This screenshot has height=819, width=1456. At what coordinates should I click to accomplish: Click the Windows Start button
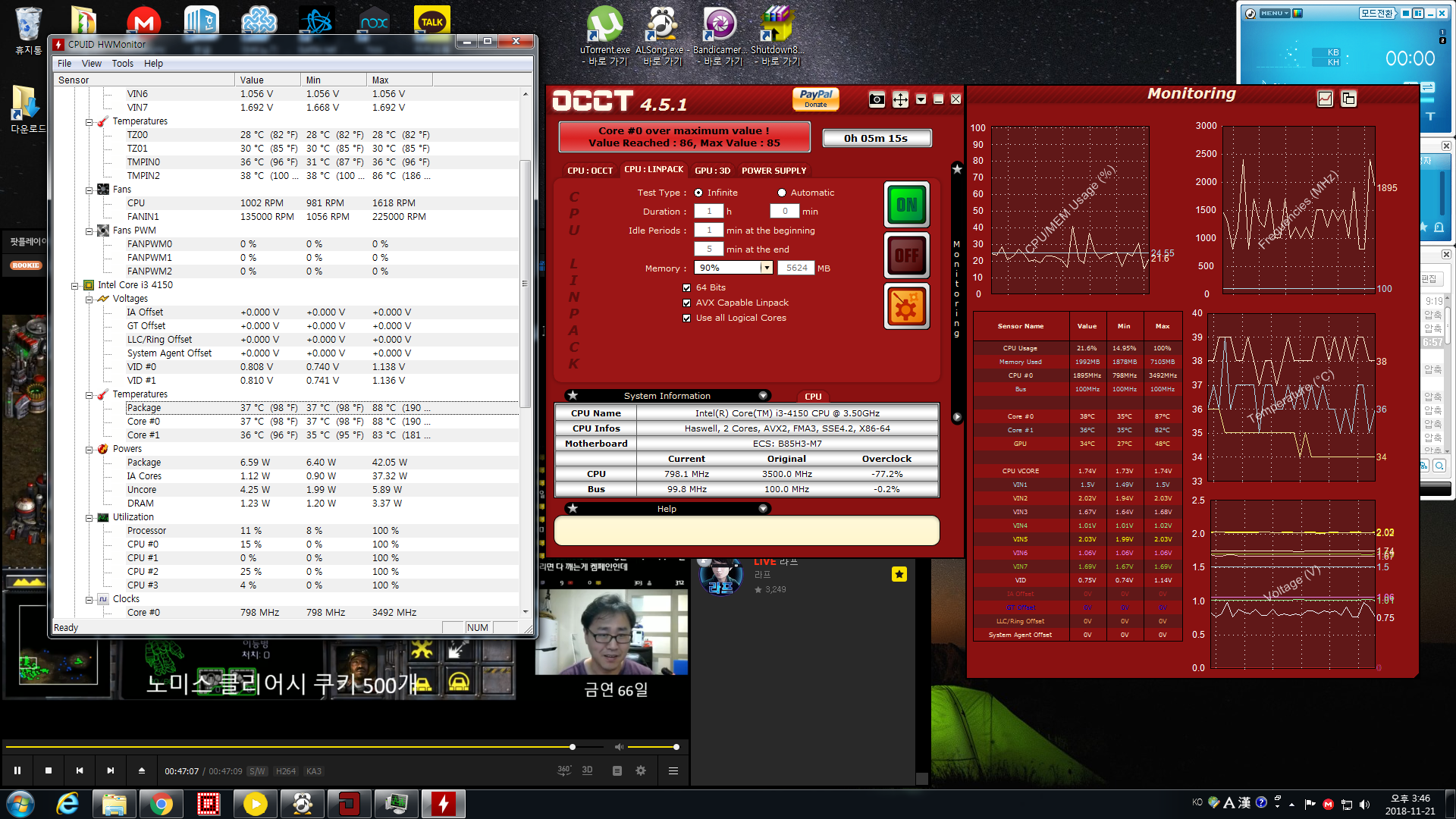(20, 804)
